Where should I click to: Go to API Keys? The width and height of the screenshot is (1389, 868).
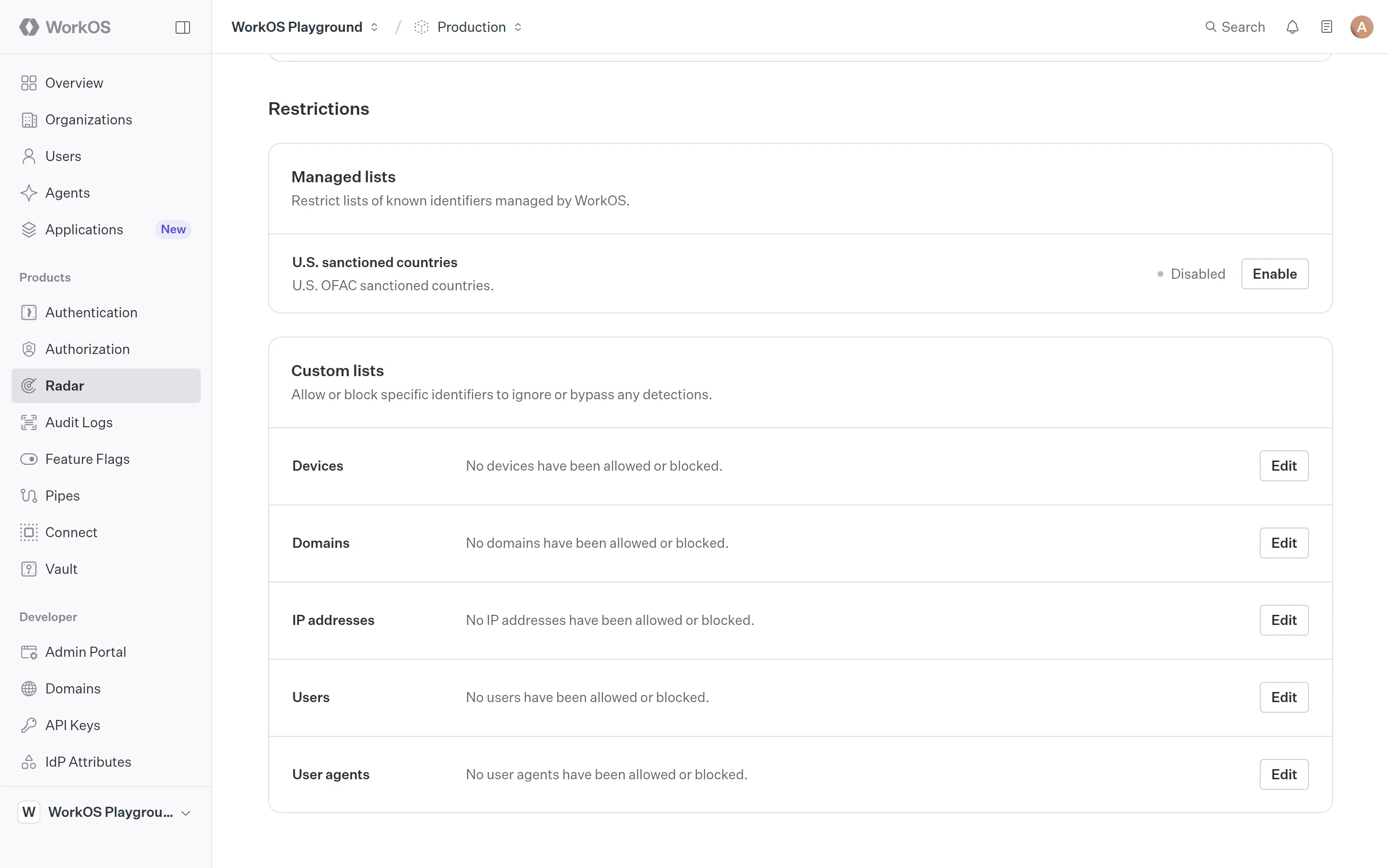[106, 725]
